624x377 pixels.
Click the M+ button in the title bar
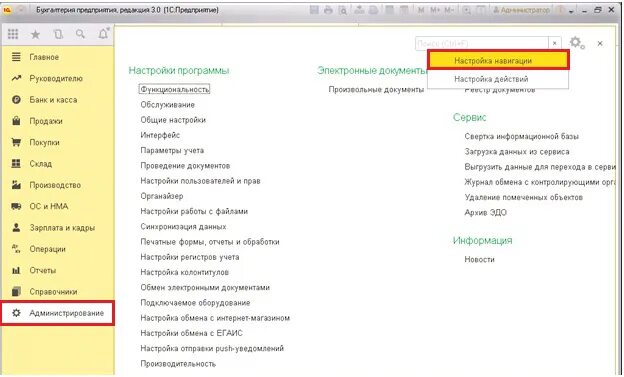pyautogui.click(x=435, y=10)
